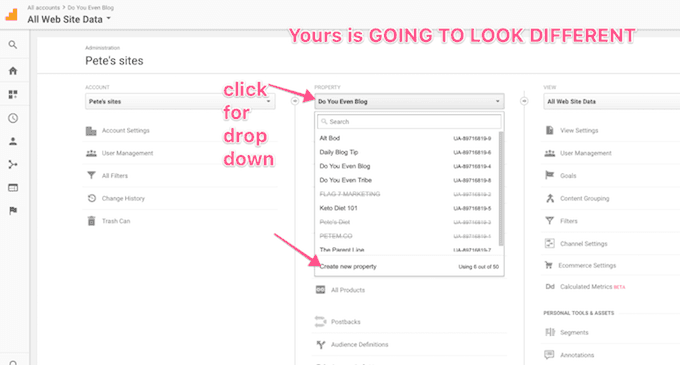Click the view User Management people icon
The height and width of the screenshot is (365, 680).
549,153
